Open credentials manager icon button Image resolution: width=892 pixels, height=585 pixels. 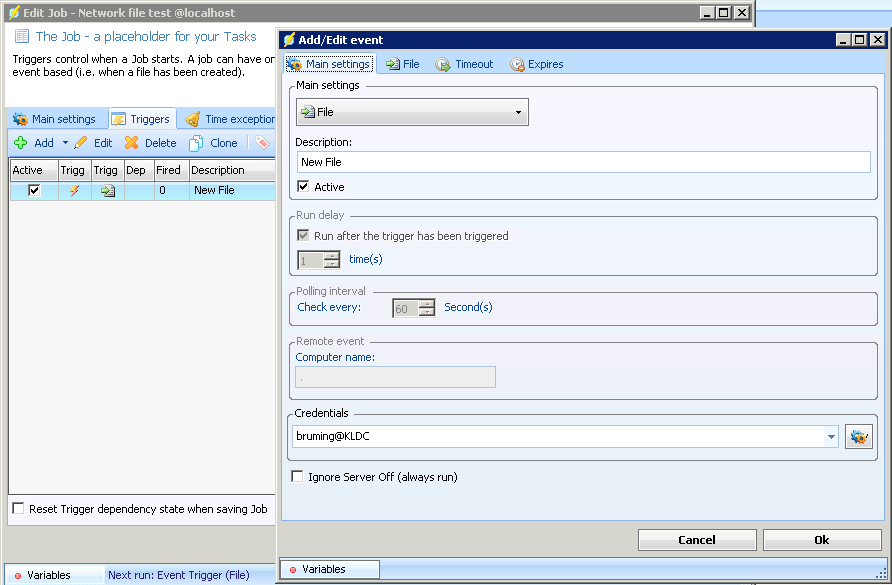[x=858, y=436]
